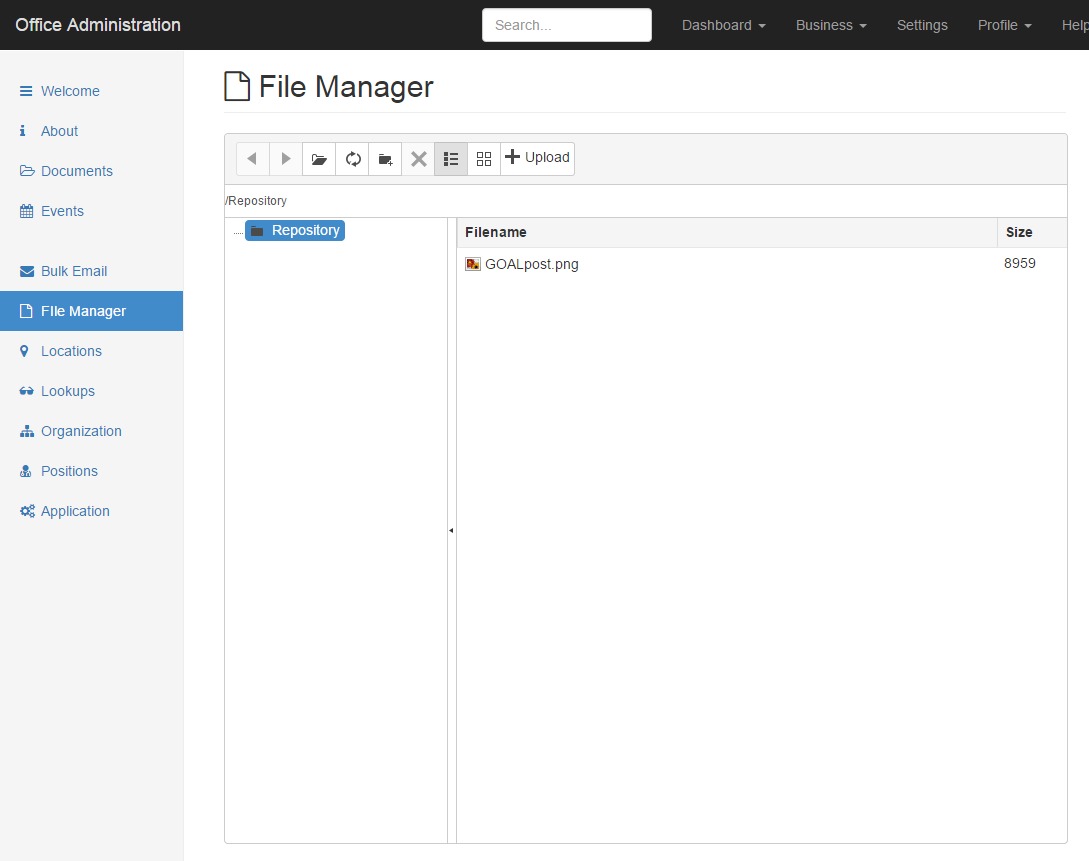Switch to grid thumbnails view
Viewport: 1089px width, 861px height.
484,159
